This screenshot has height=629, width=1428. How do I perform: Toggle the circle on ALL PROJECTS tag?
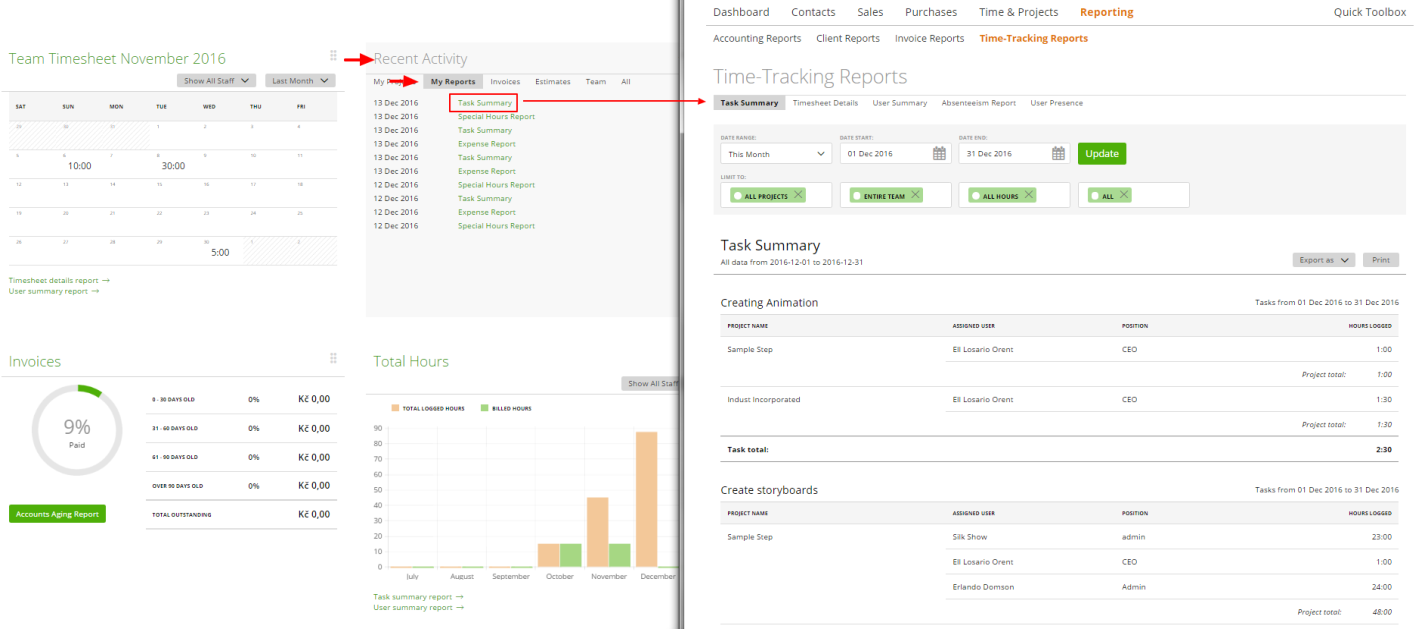click(737, 196)
